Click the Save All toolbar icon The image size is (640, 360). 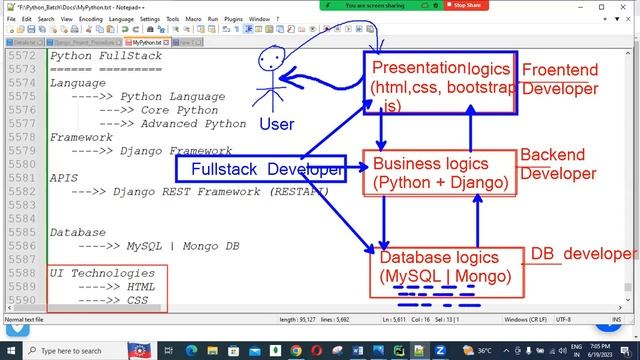click(42, 29)
